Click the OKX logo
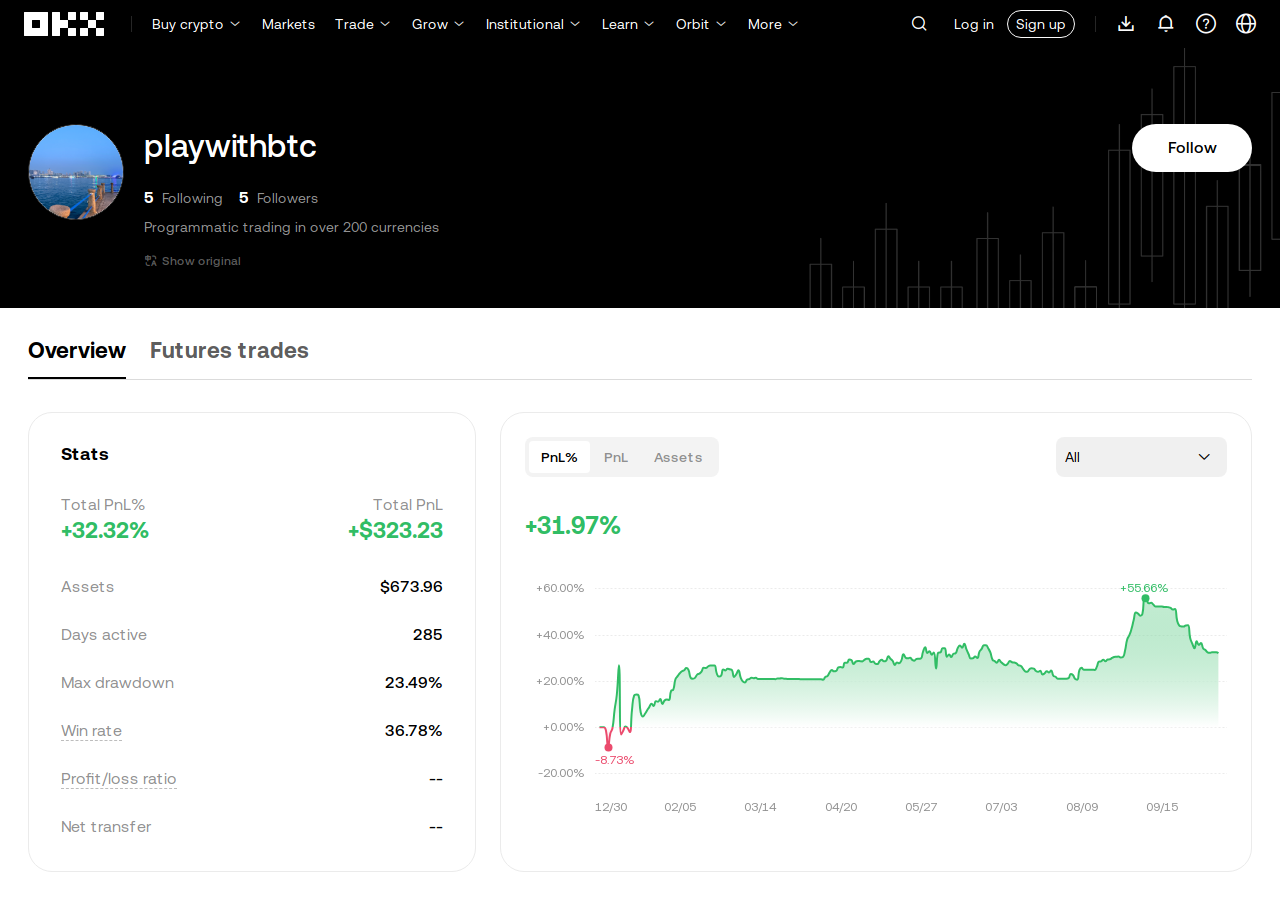 pos(64,24)
